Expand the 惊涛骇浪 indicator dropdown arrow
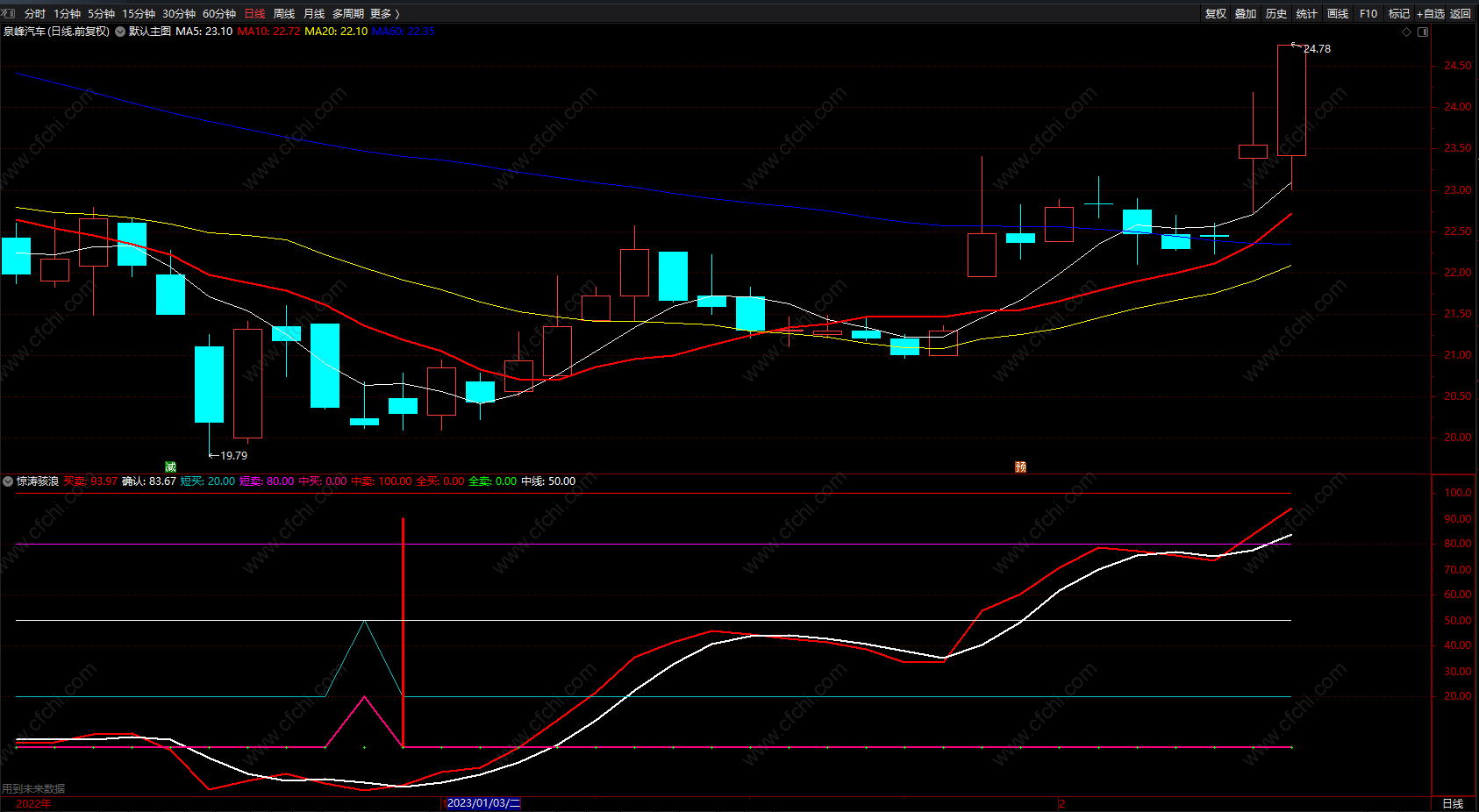1479x812 pixels. (x=8, y=481)
